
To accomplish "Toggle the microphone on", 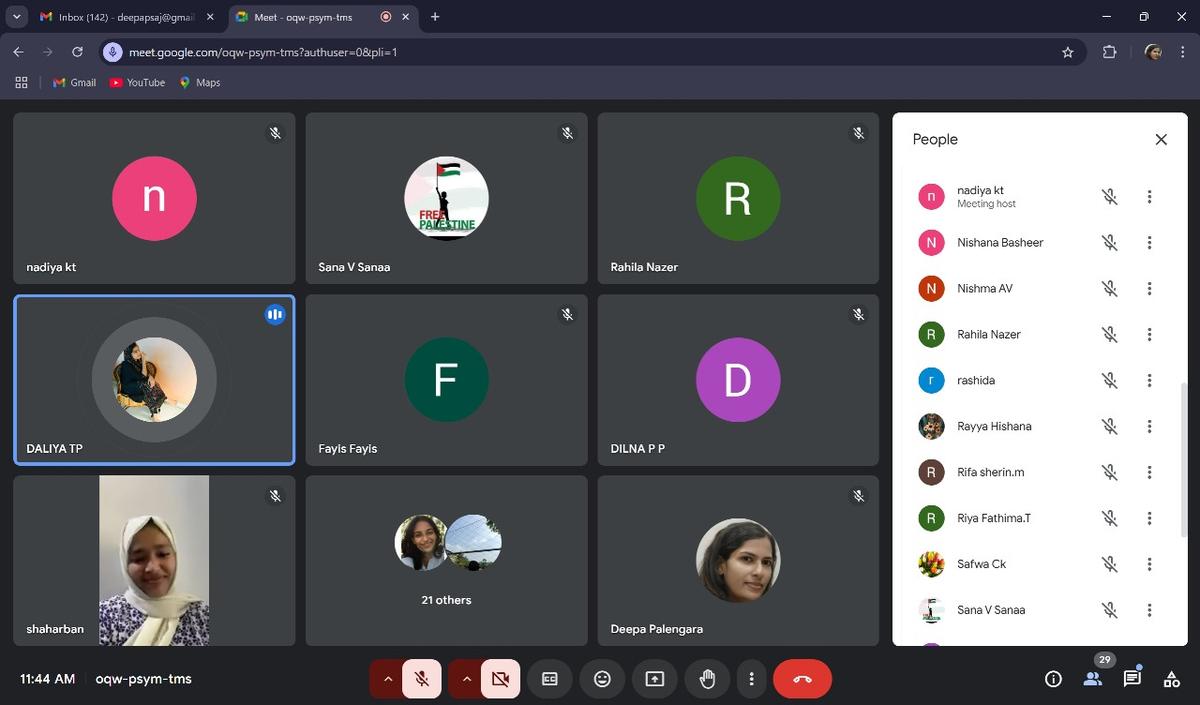I will click(422, 679).
